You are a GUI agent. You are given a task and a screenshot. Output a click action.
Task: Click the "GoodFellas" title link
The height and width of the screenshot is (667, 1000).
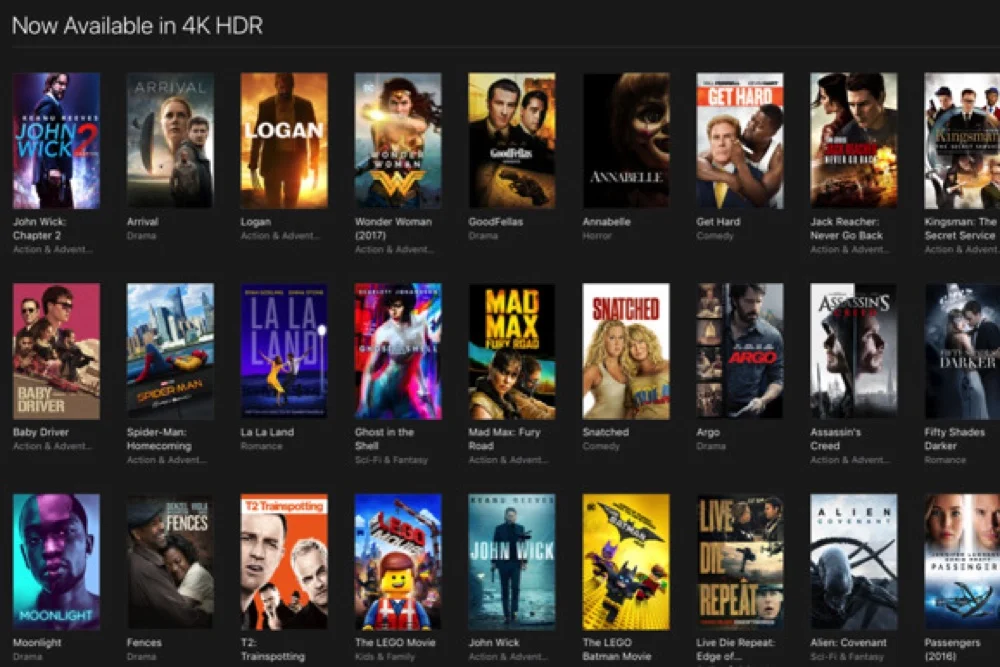(x=496, y=222)
